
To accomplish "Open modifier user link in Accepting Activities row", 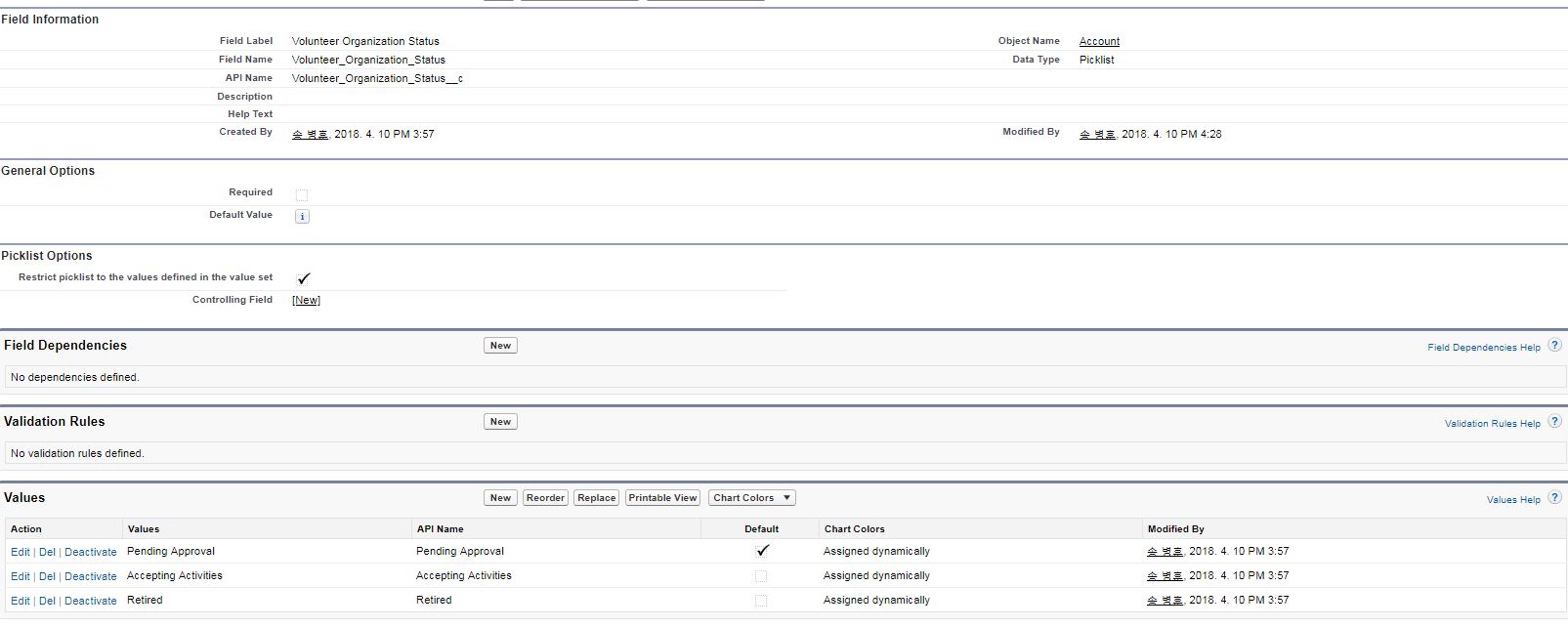I will [x=1165, y=576].
